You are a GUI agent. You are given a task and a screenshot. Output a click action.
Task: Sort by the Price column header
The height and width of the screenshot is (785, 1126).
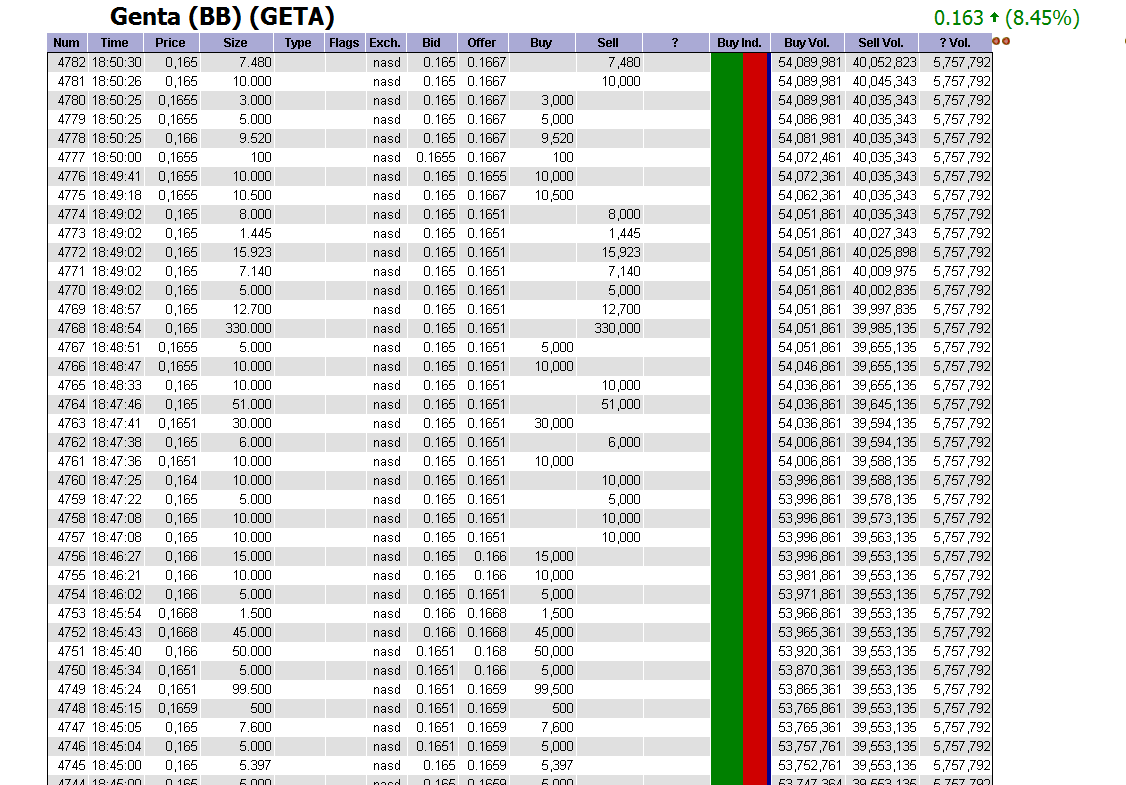pos(170,42)
